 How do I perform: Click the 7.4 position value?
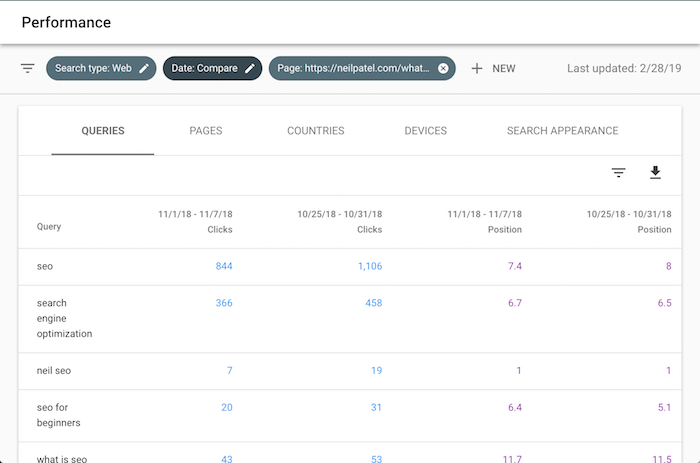515,267
